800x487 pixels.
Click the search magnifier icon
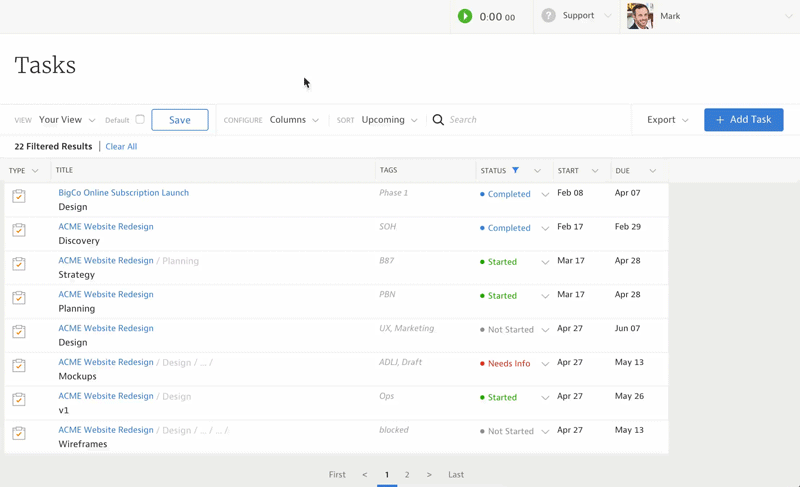(x=438, y=120)
